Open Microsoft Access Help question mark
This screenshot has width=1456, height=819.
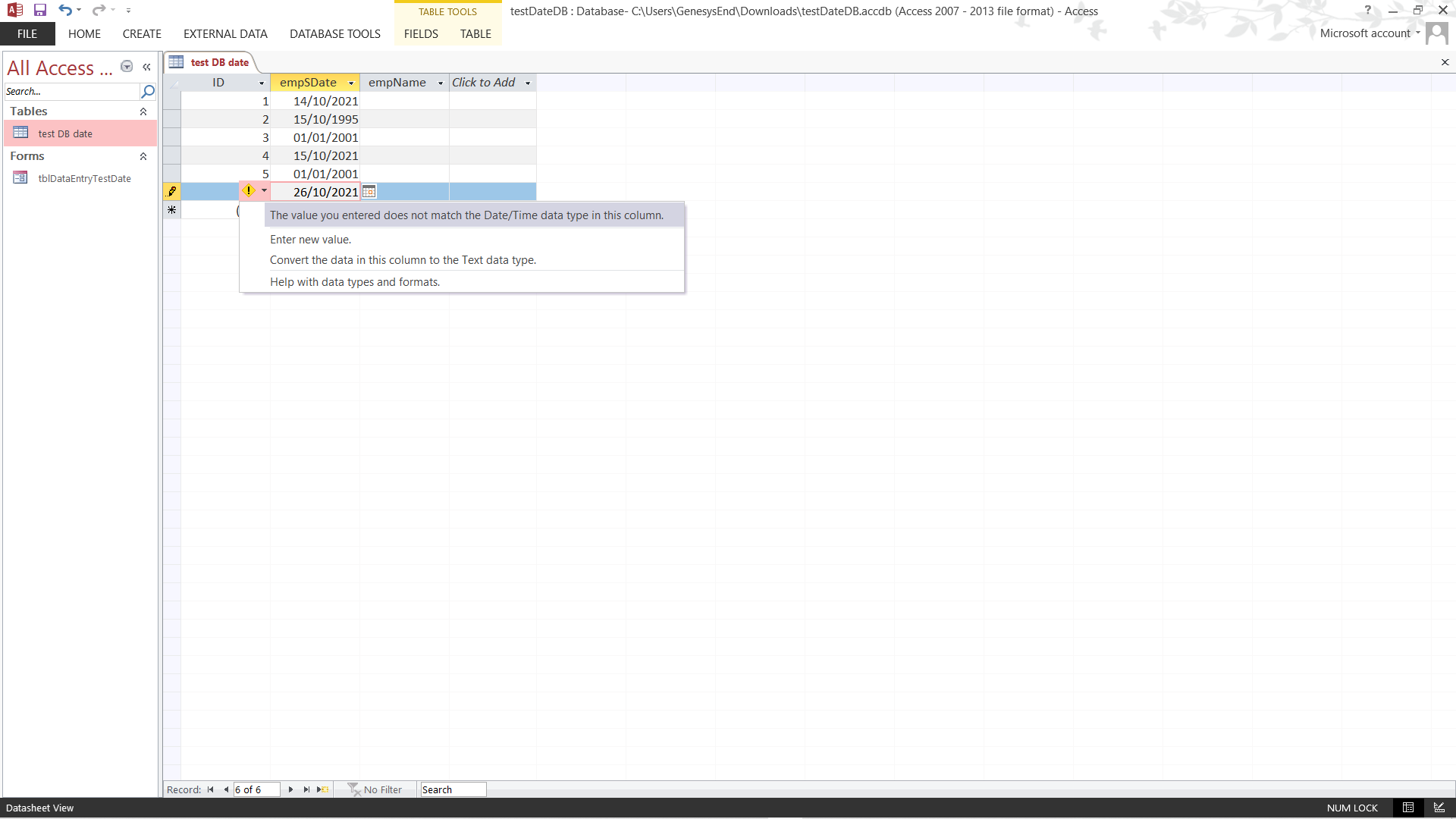1367,11
